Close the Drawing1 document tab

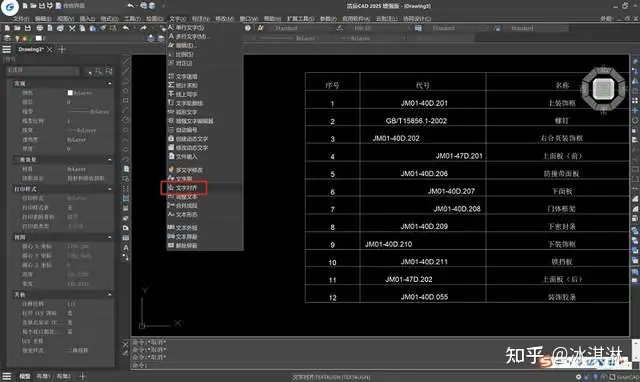(49, 49)
